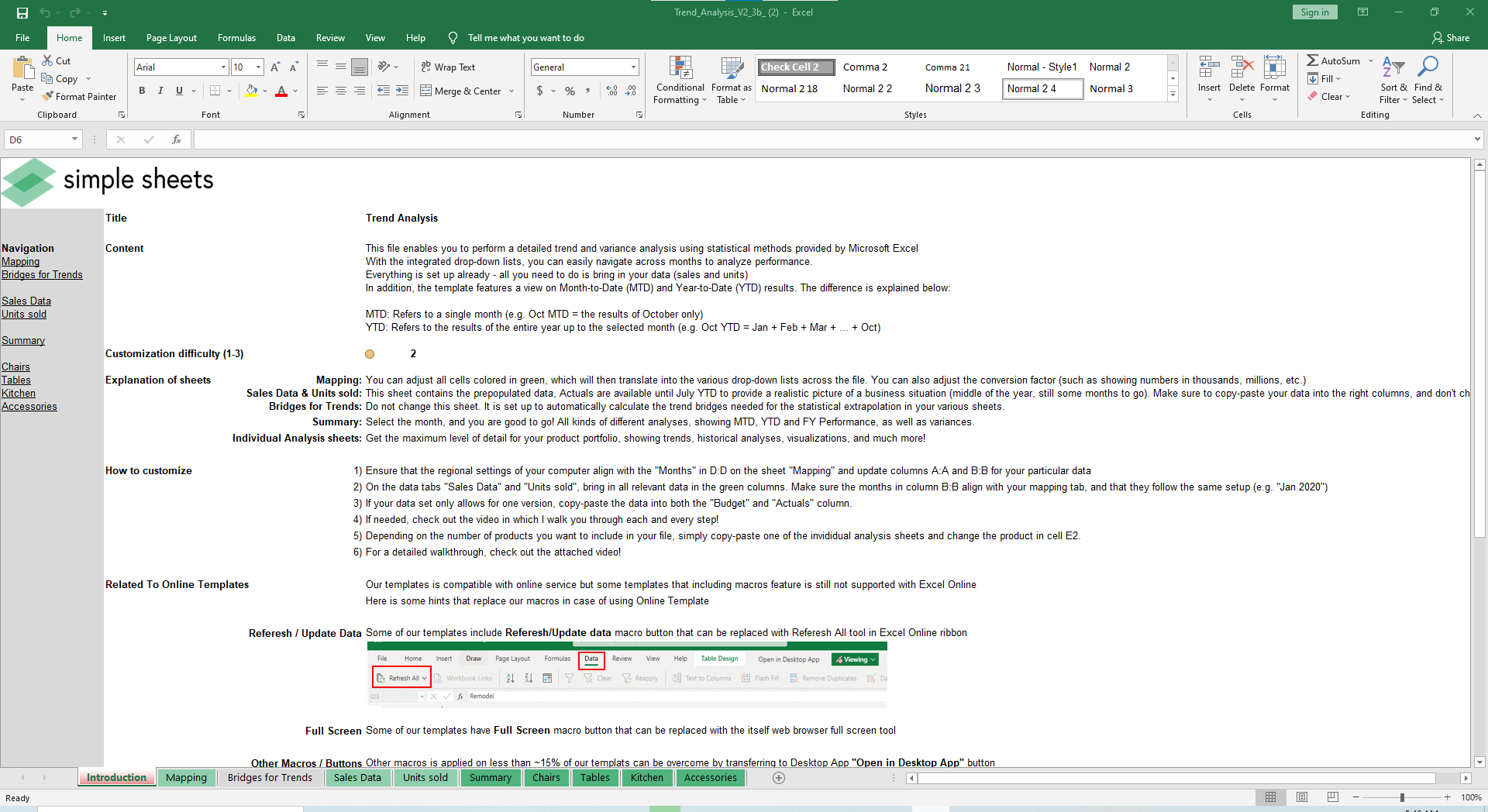
Task: Open the File menu
Action: click(22, 38)
